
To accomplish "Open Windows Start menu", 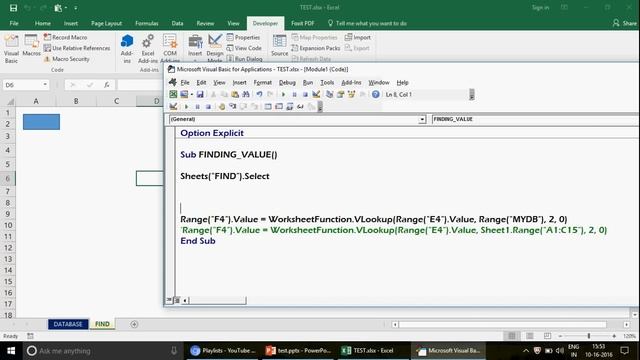I will click(x=11, y=351).
